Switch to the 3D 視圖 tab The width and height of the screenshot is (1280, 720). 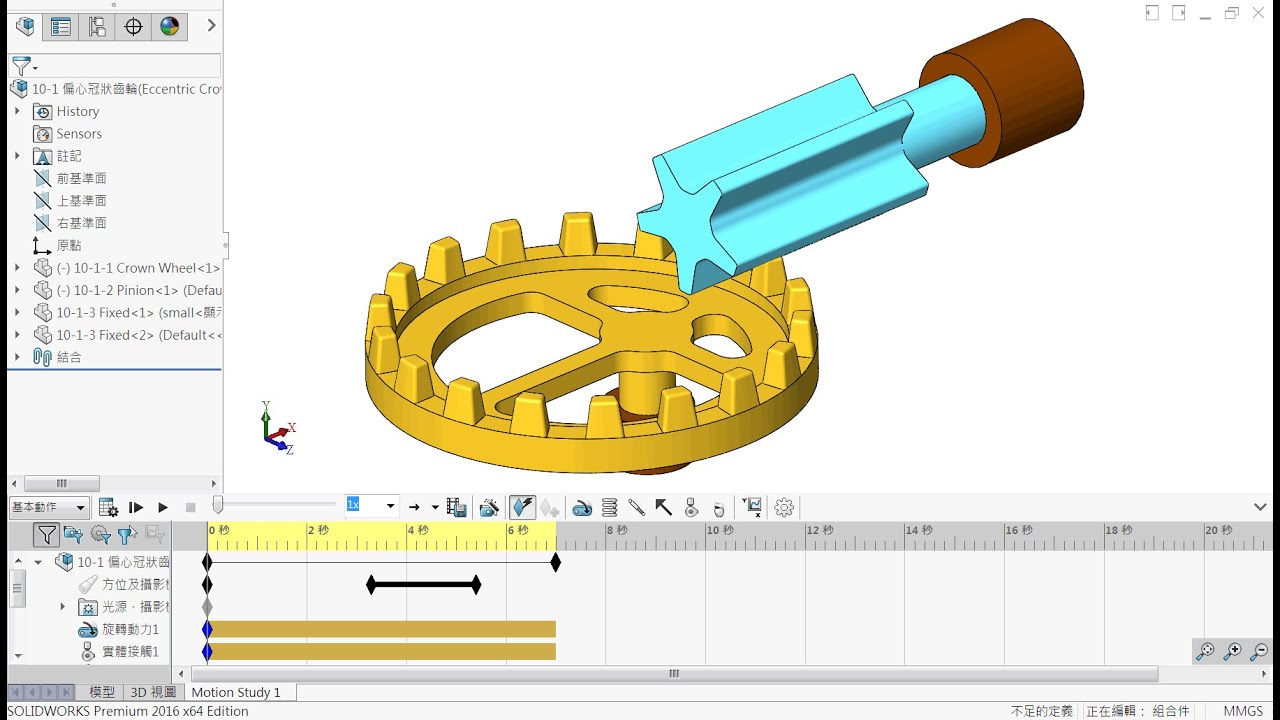[153, 692]
